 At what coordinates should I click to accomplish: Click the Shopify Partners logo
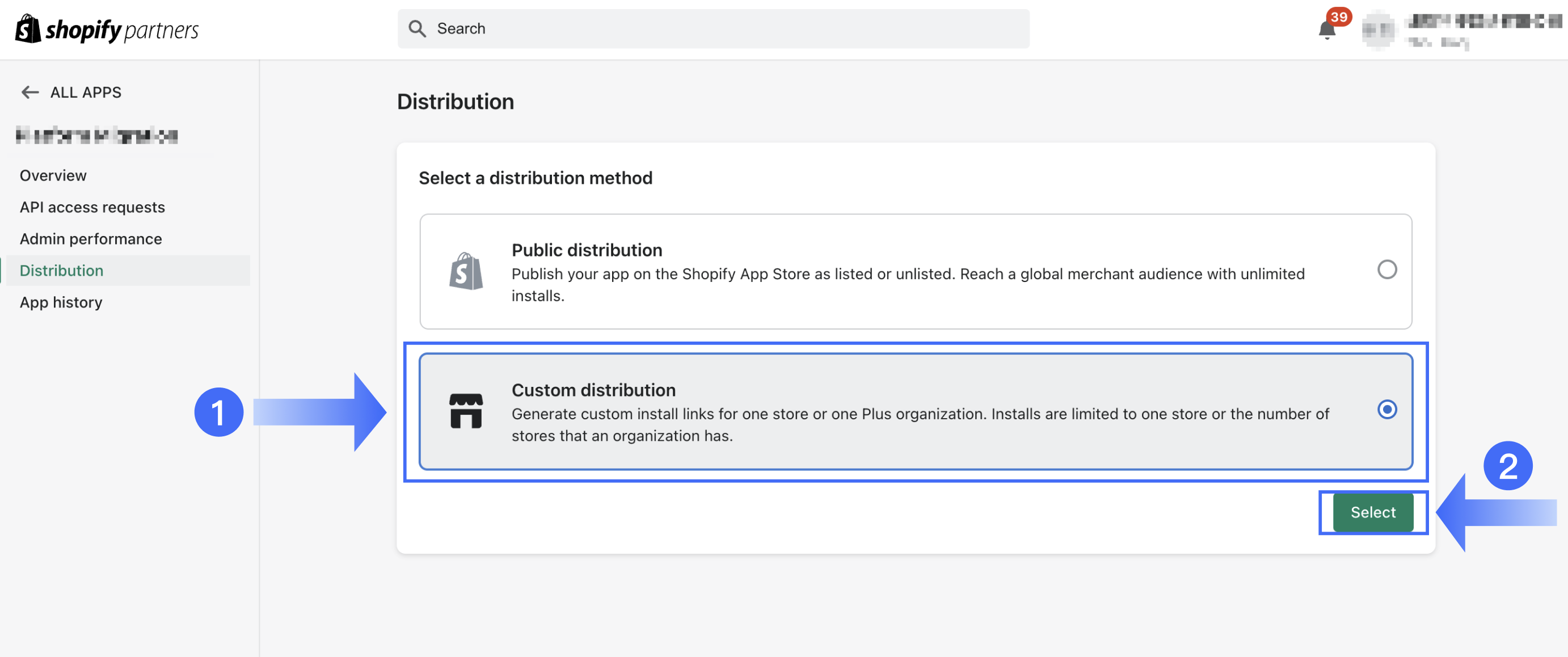107,30
